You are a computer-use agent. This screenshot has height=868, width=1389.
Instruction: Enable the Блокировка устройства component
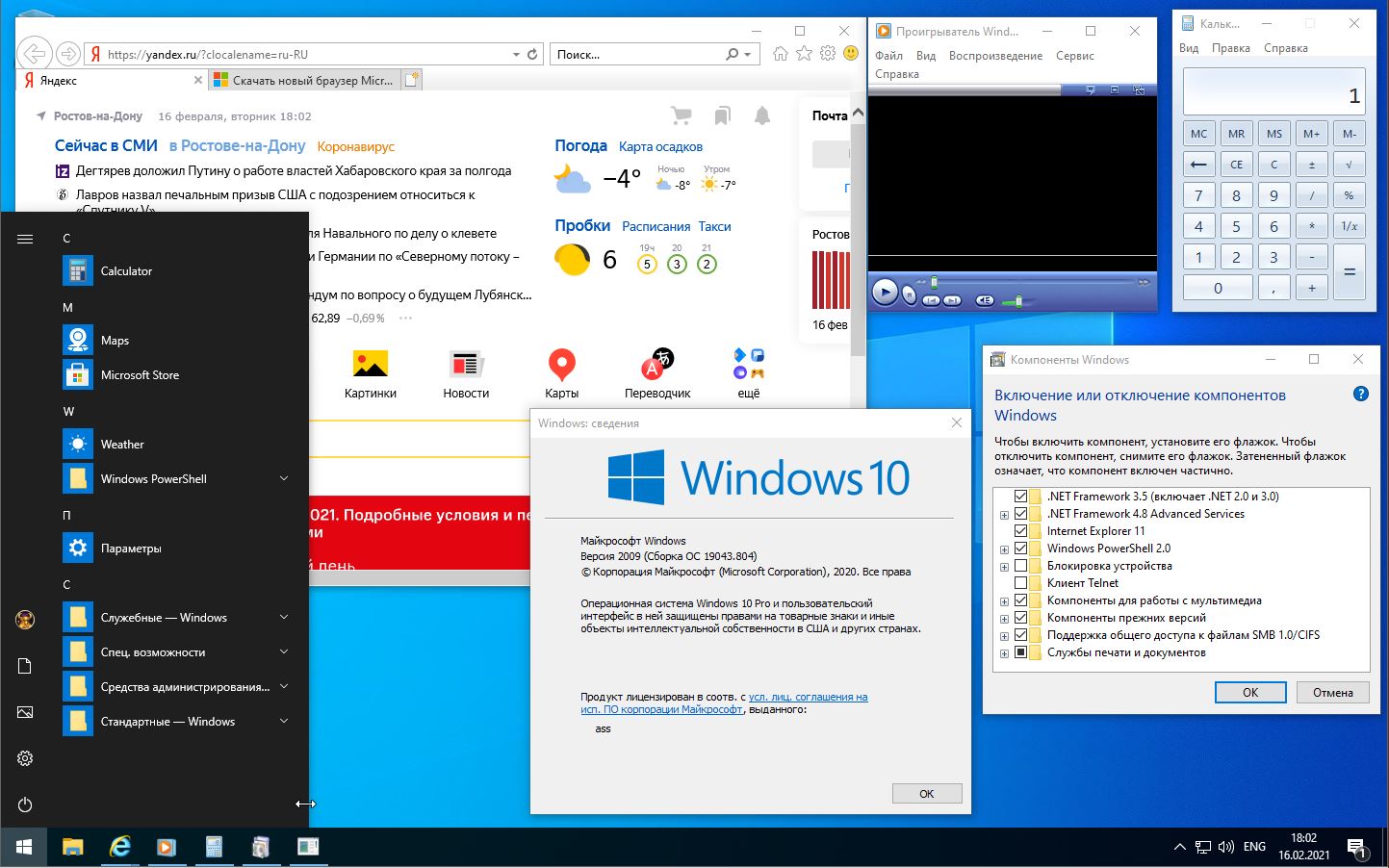click(x=1020, y=566)
